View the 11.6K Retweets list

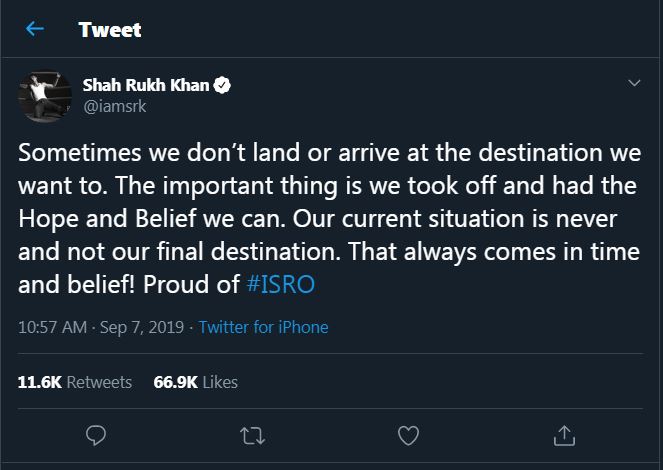(x=75, y=382)
